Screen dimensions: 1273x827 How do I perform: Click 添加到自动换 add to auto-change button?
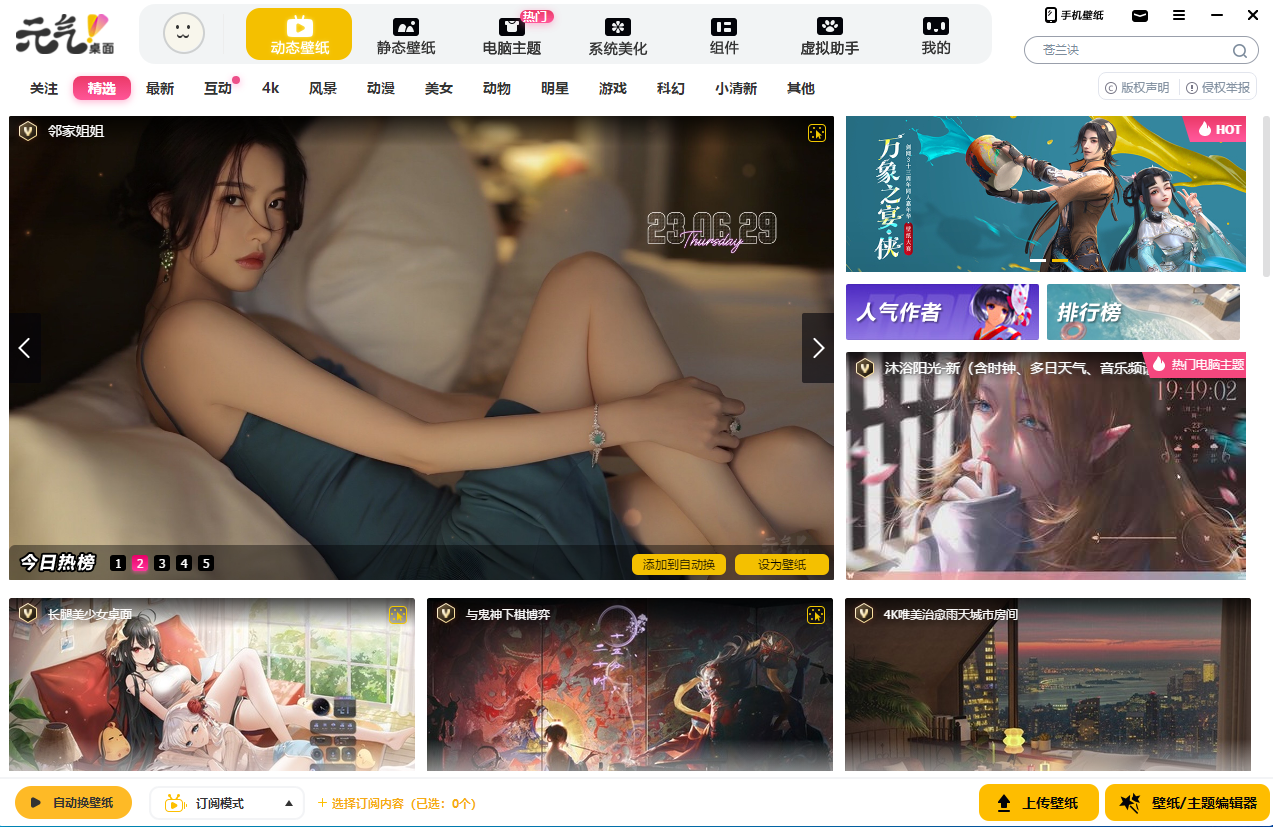coord(679,564)
